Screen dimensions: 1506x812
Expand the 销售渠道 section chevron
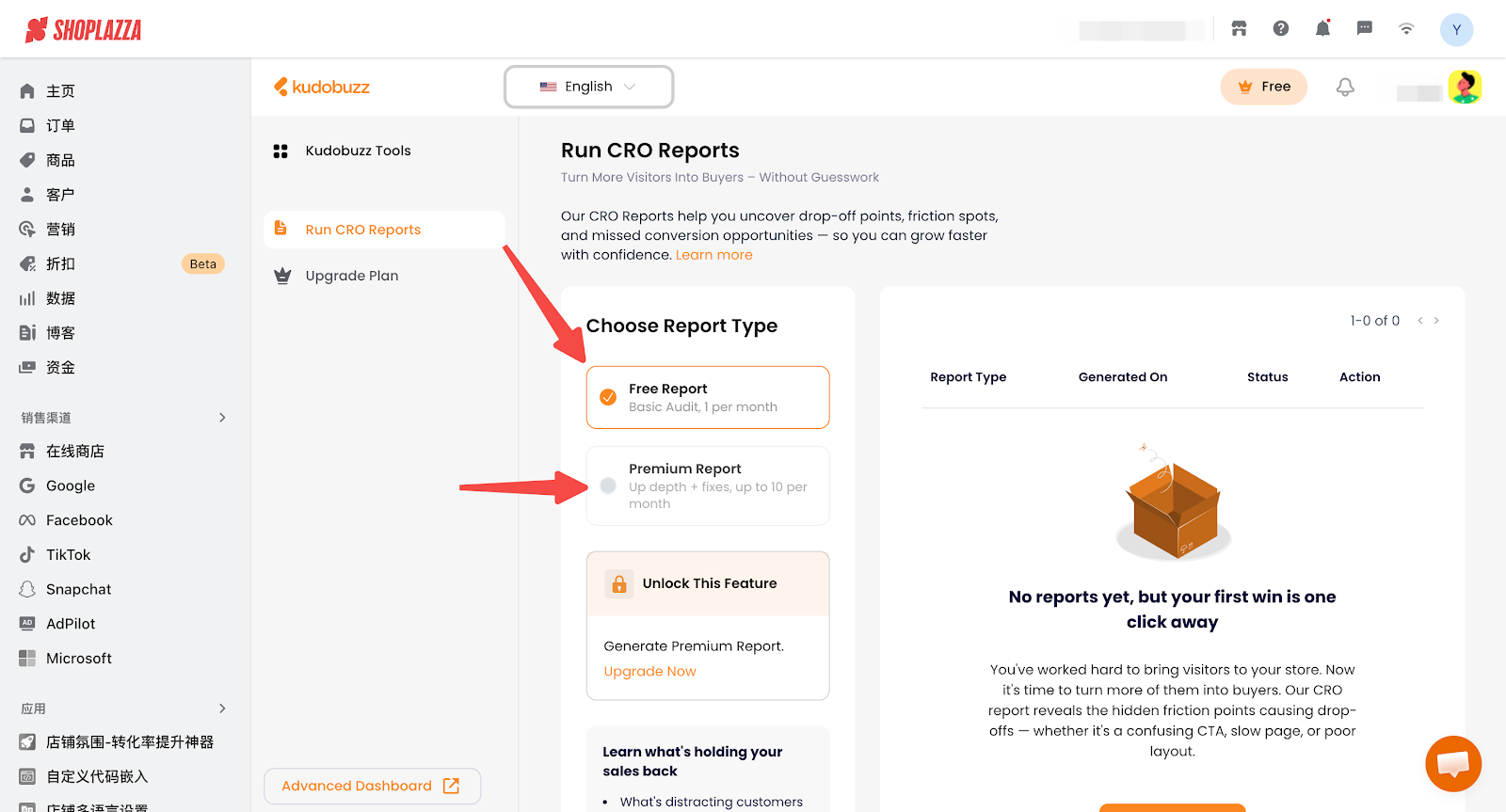point(222,418)
